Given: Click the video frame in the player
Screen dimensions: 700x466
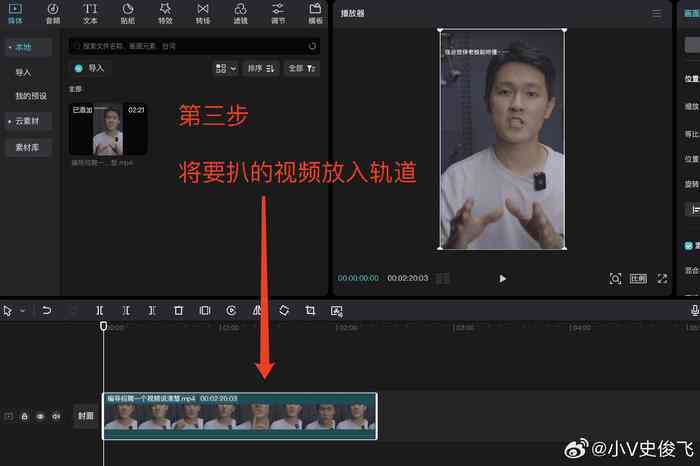Looking at the screenshot, I should click(x=502, y=139).
